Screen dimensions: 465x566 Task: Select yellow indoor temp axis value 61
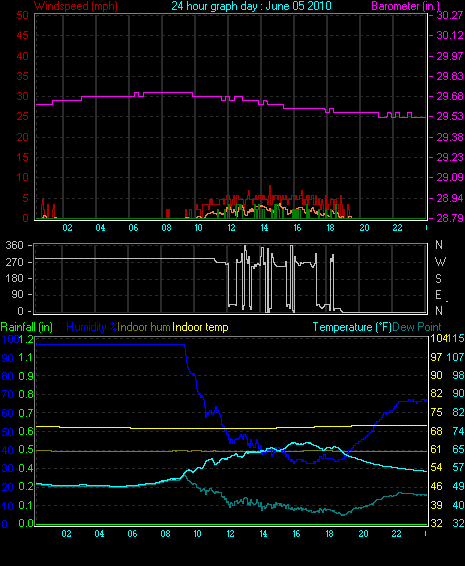(x=436, y=449)
